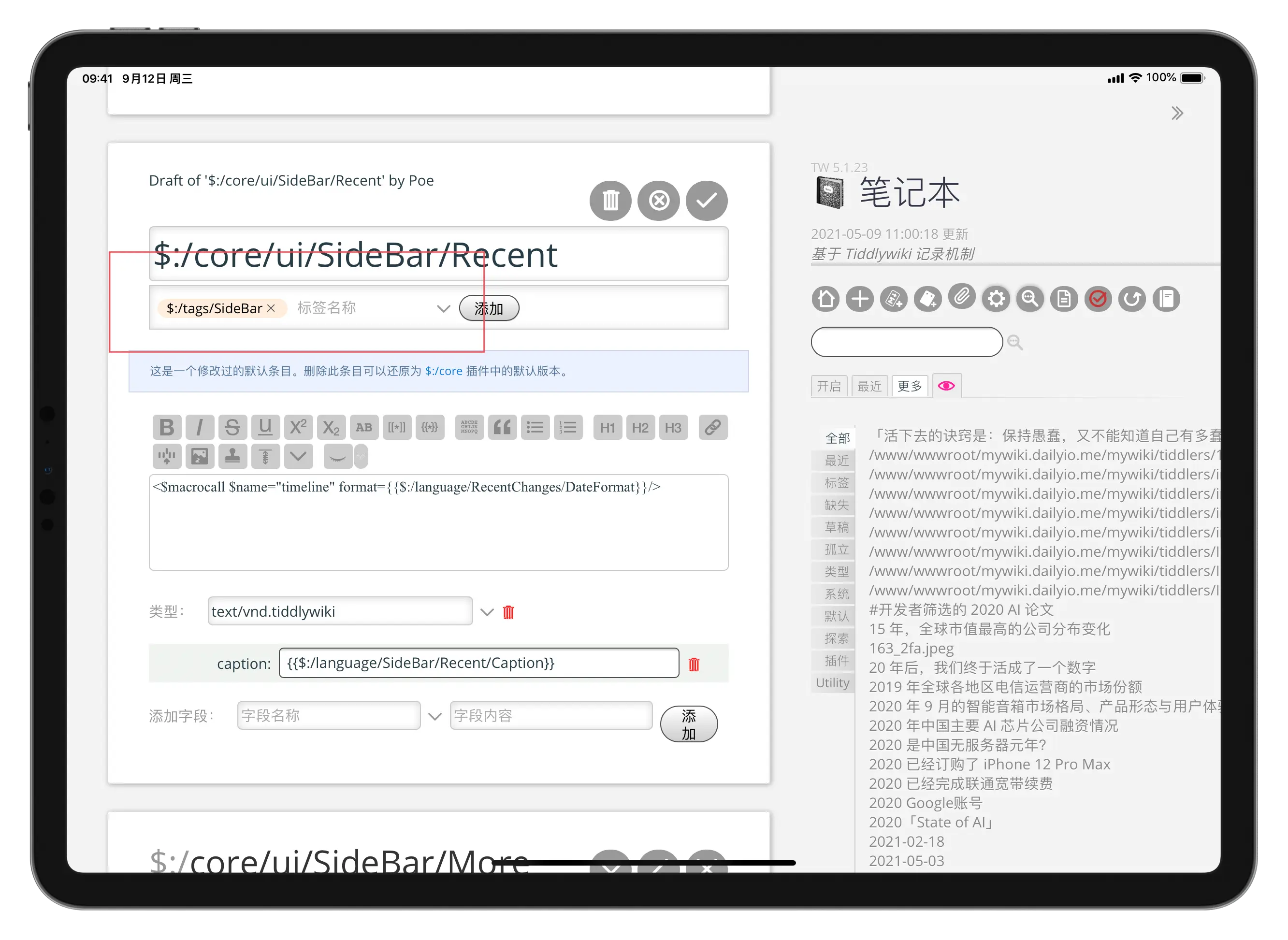Open the pink eye sidebar tab
This screenshot has width=1288, height=940.
947,386
